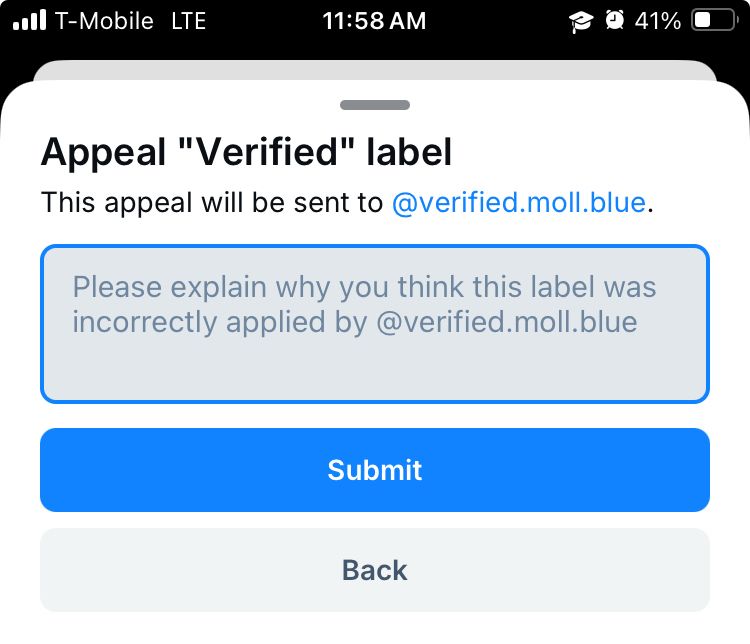The width and height of the screenshot is (750, 644).
Task: Tap the battery icon in status bar
Action: pyautogui.click(x=714, y=21)
